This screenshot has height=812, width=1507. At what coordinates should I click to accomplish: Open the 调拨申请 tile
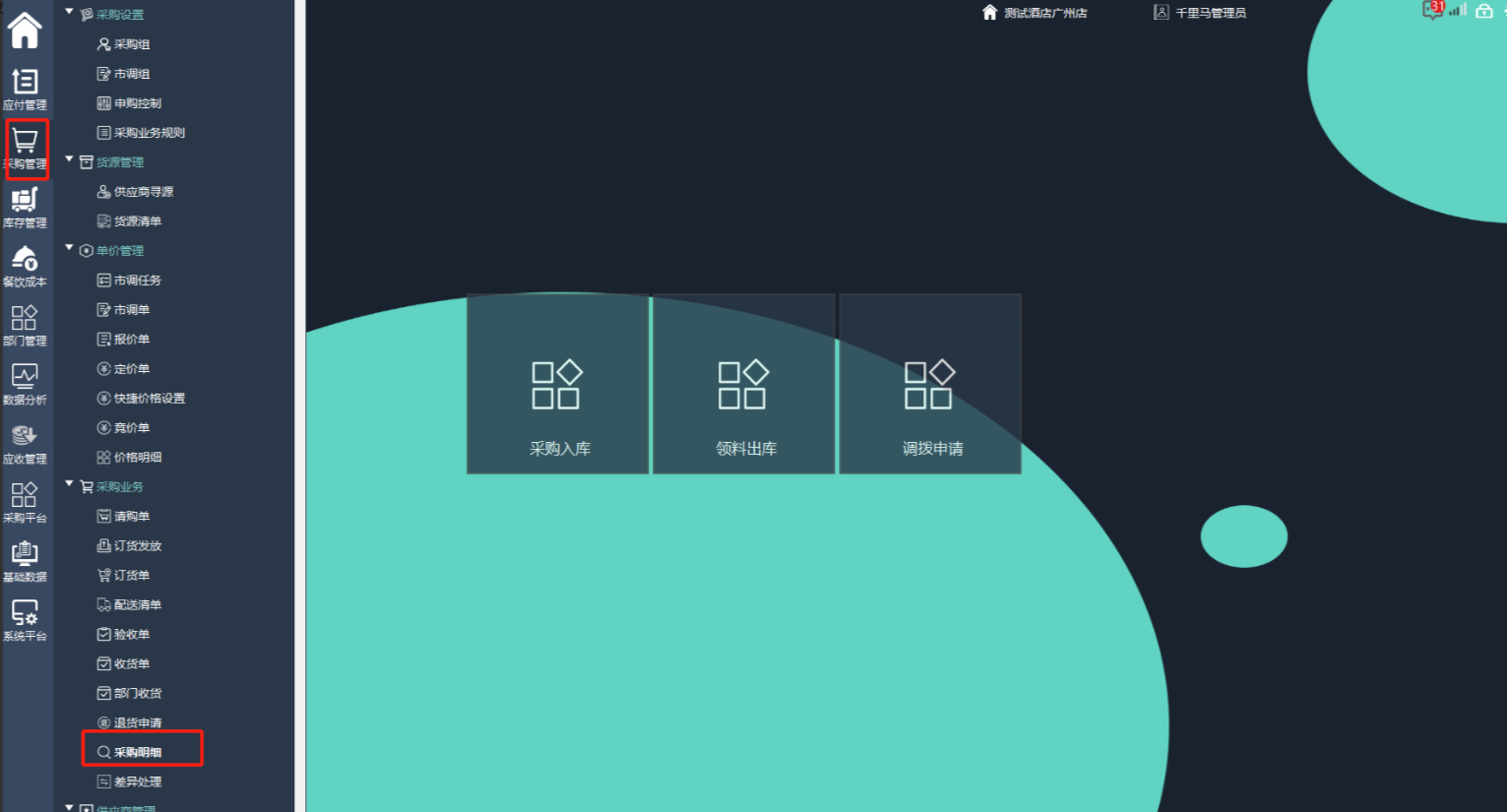pos(930,384)
